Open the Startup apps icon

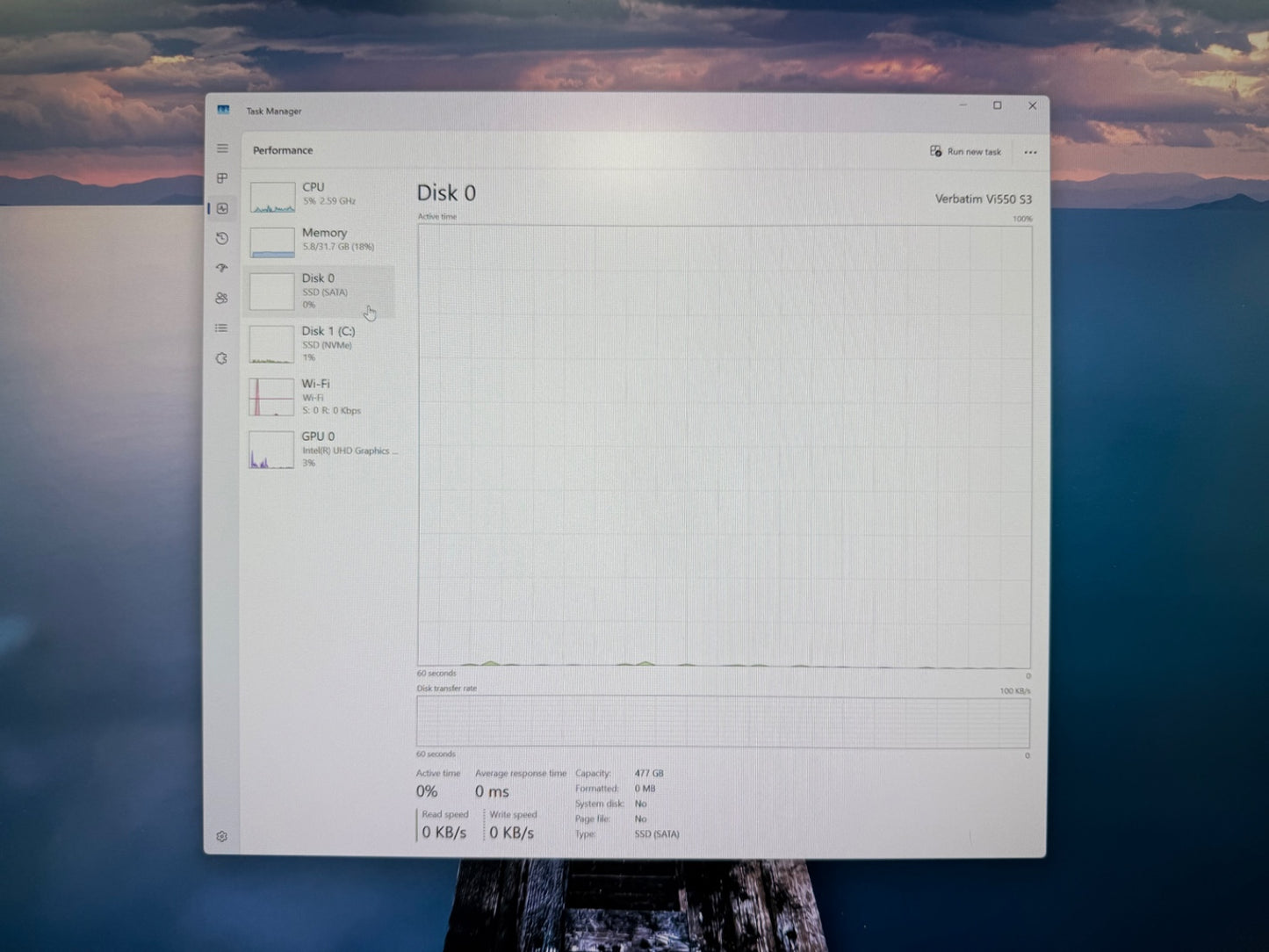(221, 269)
